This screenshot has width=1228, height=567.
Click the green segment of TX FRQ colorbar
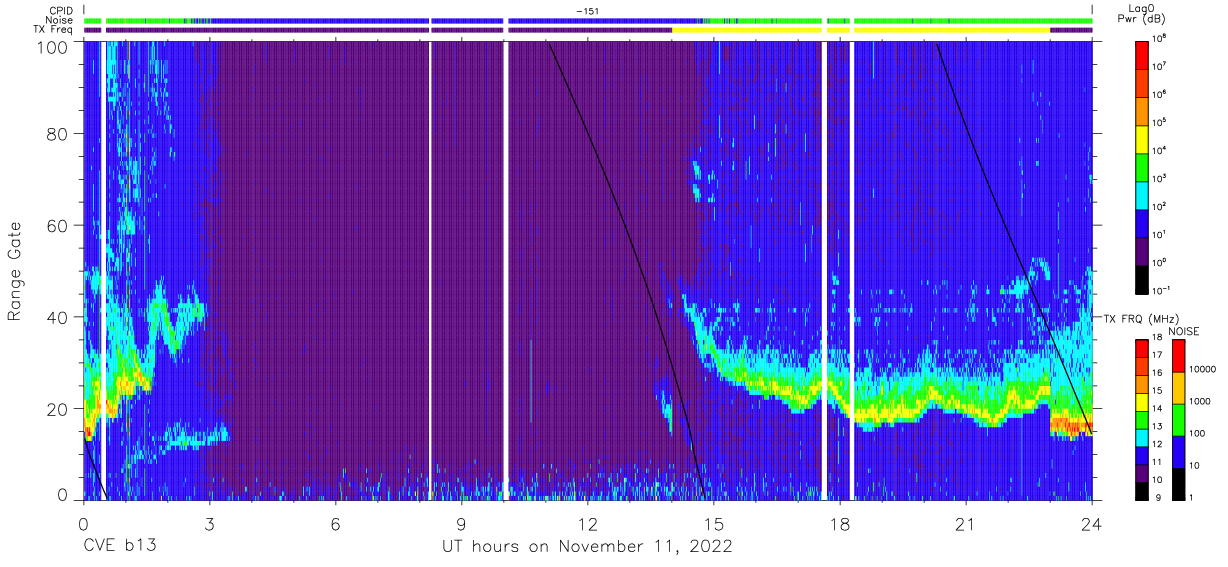pyautogui.click(x=1142, y=418)
